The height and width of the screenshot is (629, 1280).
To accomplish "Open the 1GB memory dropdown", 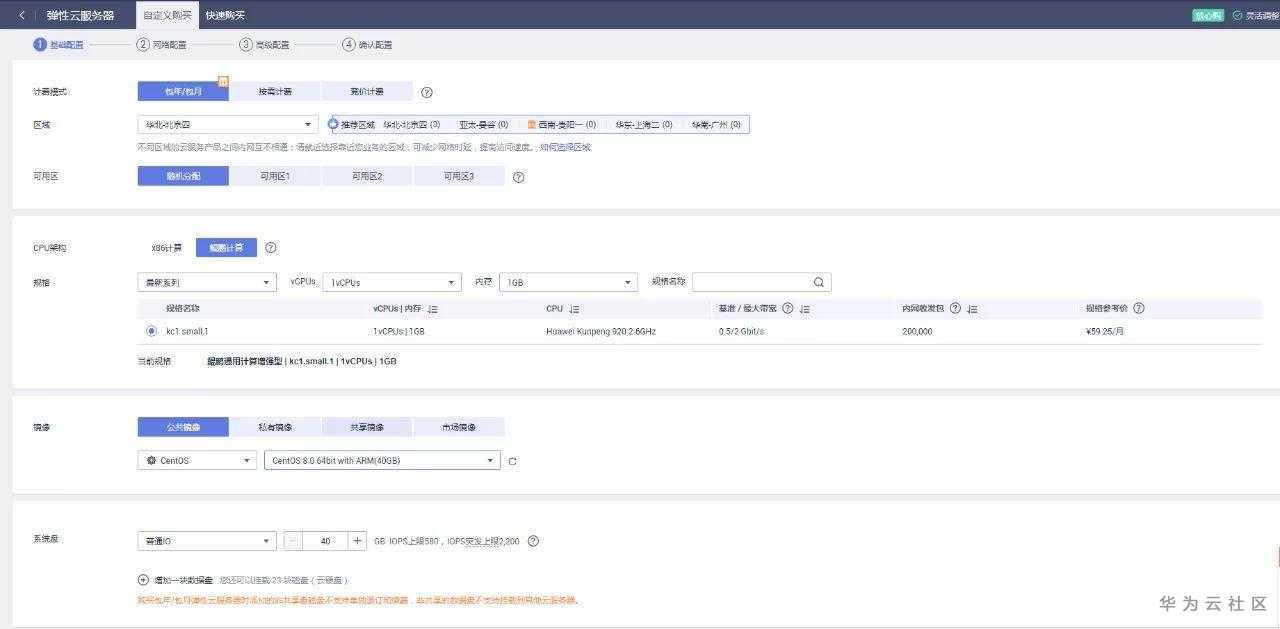I will [x=568, y=282].
